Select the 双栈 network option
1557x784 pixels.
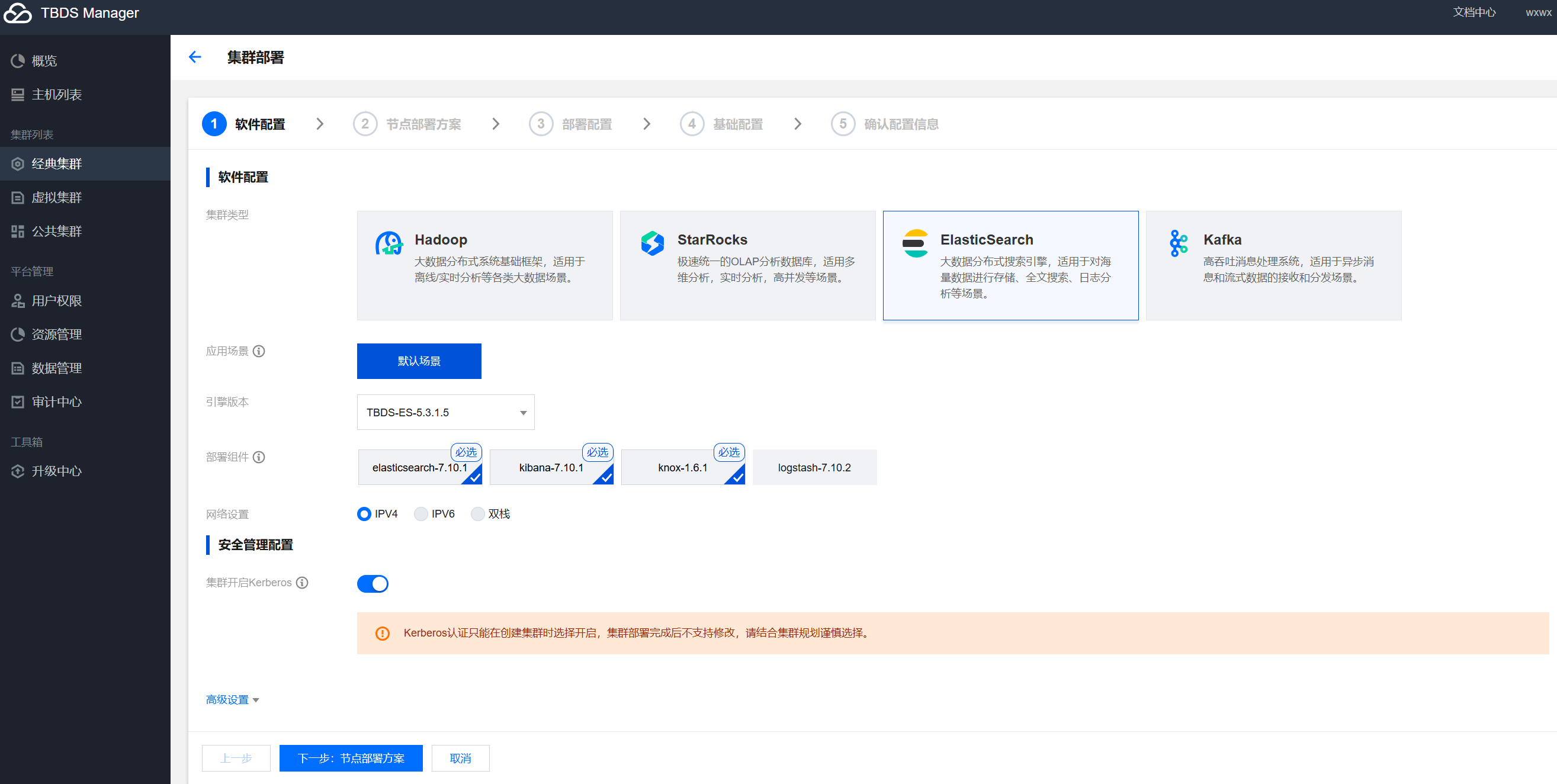point(477,515)
